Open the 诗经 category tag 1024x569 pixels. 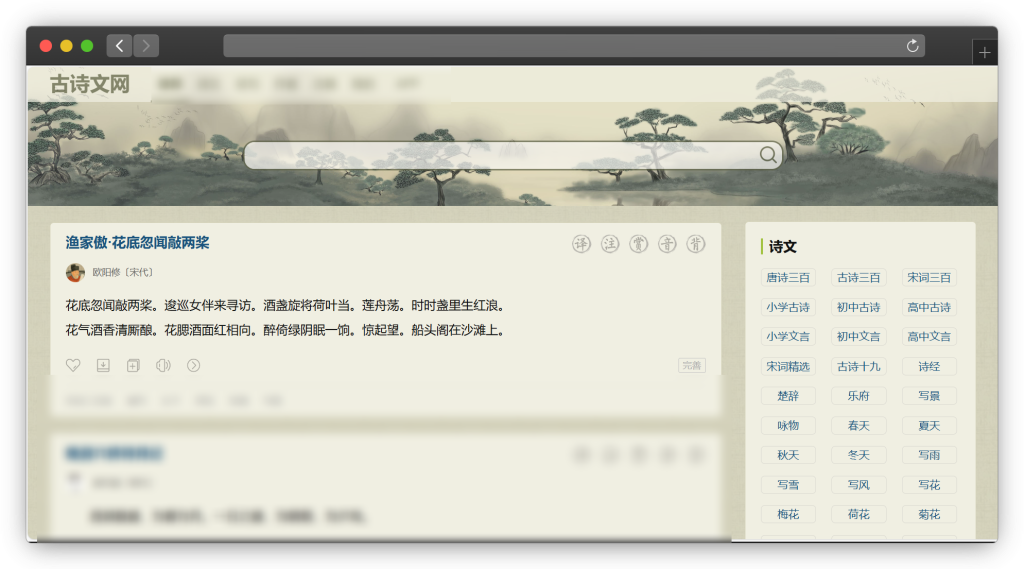coord(928,366)
